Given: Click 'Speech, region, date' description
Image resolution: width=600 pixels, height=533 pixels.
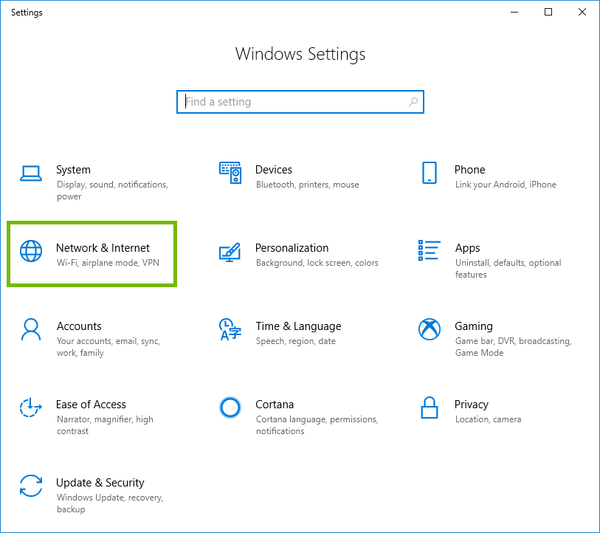Looking at the screenshot, I should point(295,341).
